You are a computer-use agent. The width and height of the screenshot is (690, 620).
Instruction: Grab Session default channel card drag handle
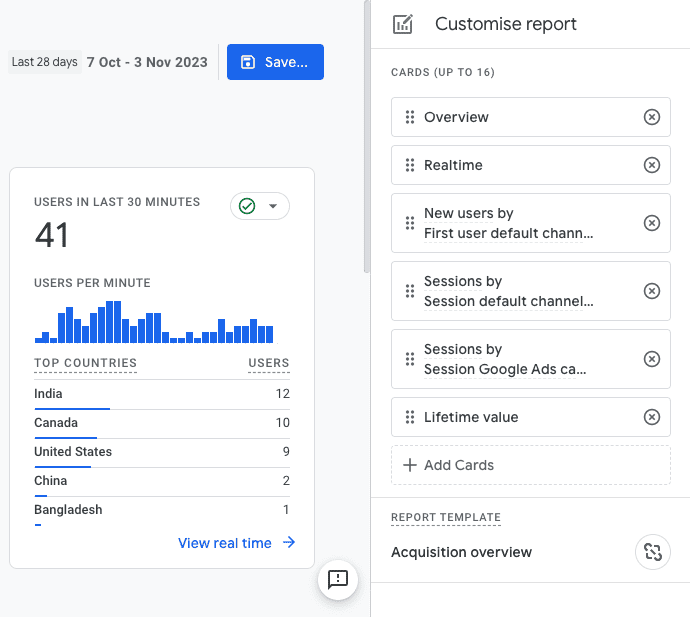pyautogui.click(x=410, y=291)
